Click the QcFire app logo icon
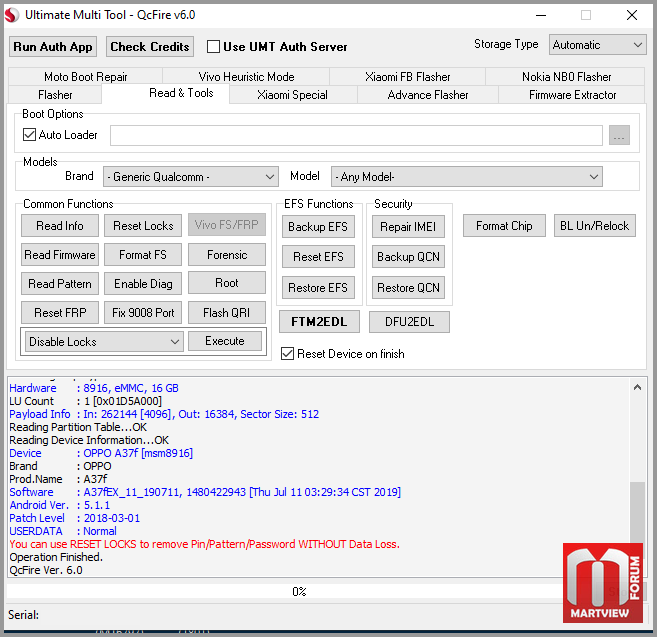This screenshot has height=637, width=657. pos(12,15)
